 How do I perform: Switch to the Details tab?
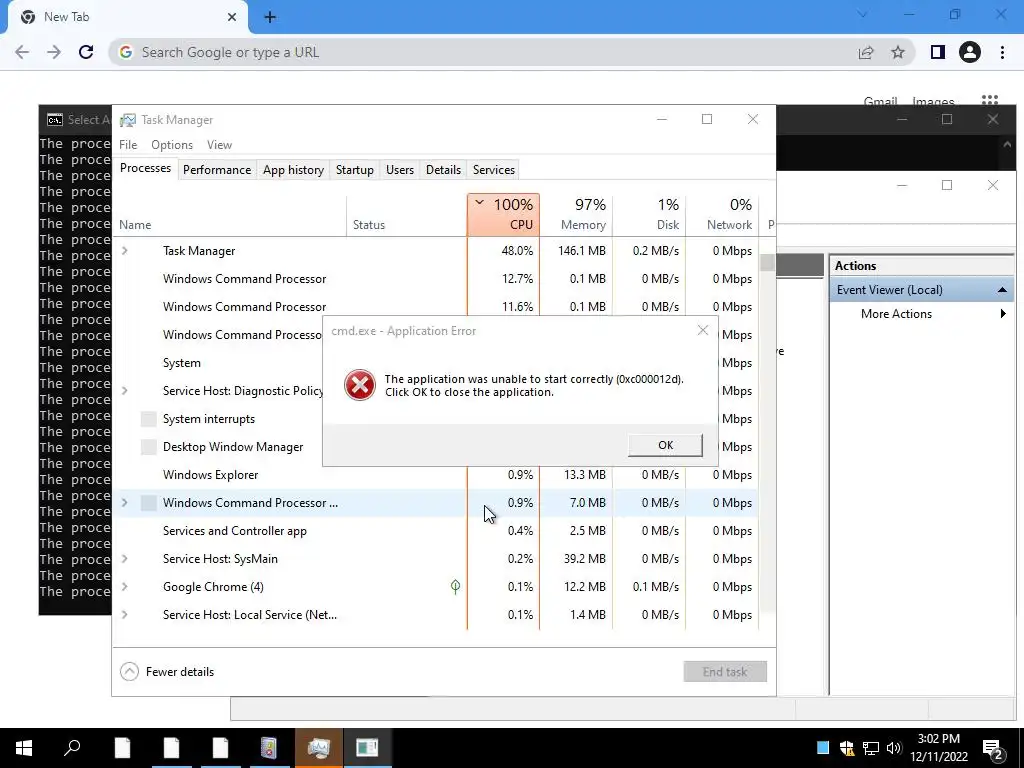pyautogui.click(x=443, y=170)
